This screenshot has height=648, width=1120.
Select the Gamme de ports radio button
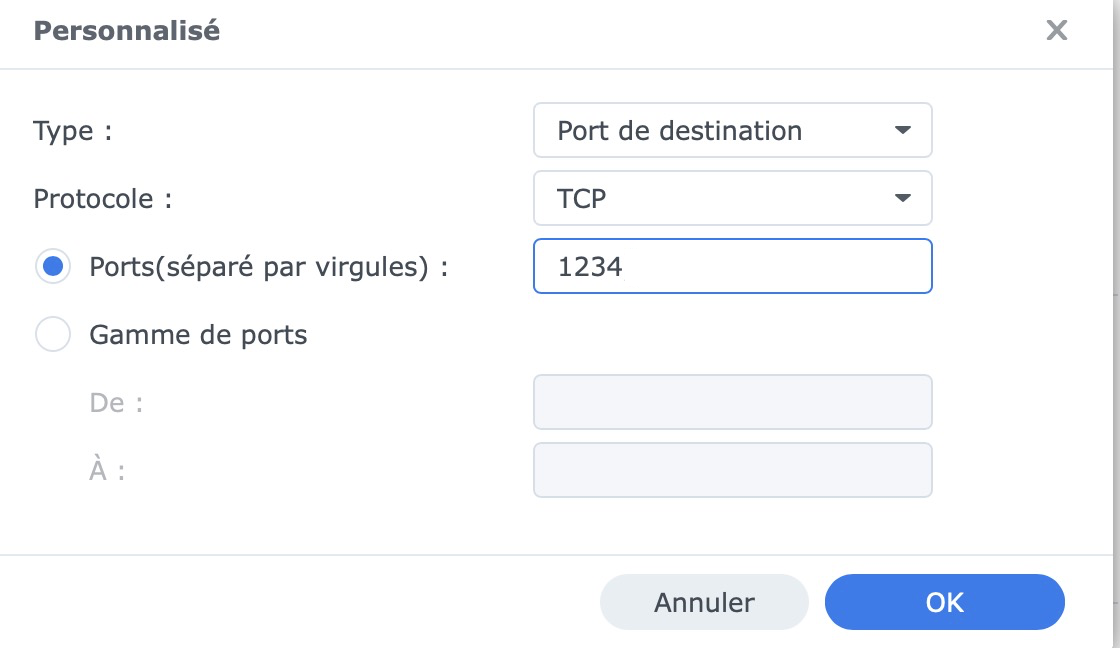point(53,334)
